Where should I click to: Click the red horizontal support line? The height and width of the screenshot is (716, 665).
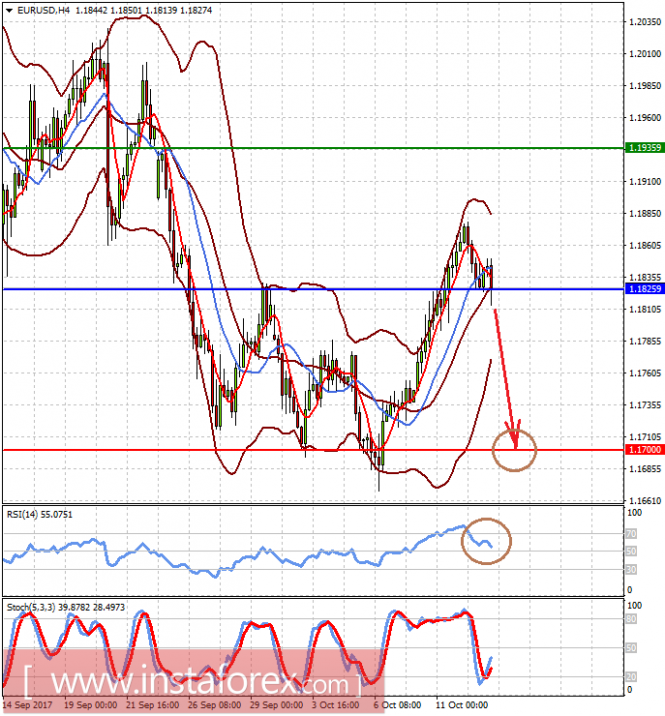(x=313, y=450)
